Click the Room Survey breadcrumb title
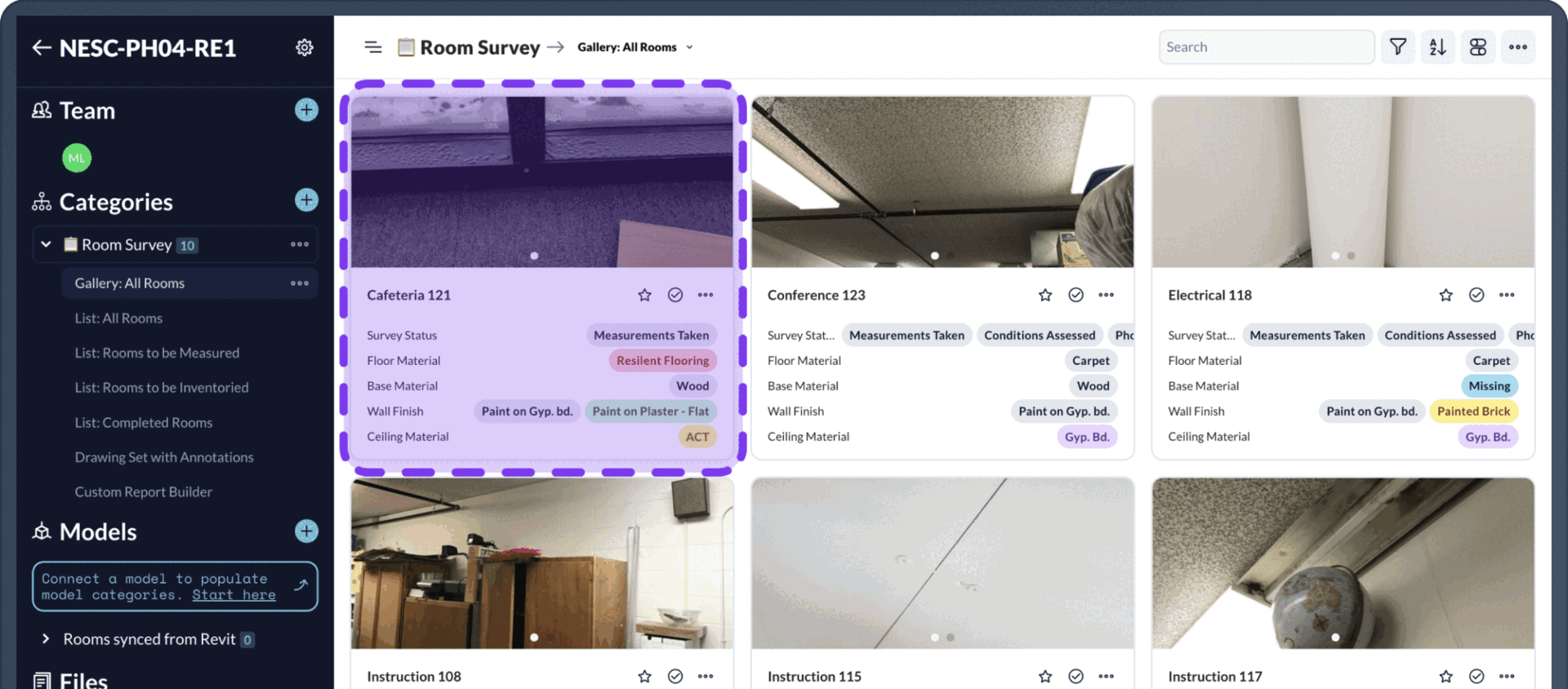 [x=480, y=47]
